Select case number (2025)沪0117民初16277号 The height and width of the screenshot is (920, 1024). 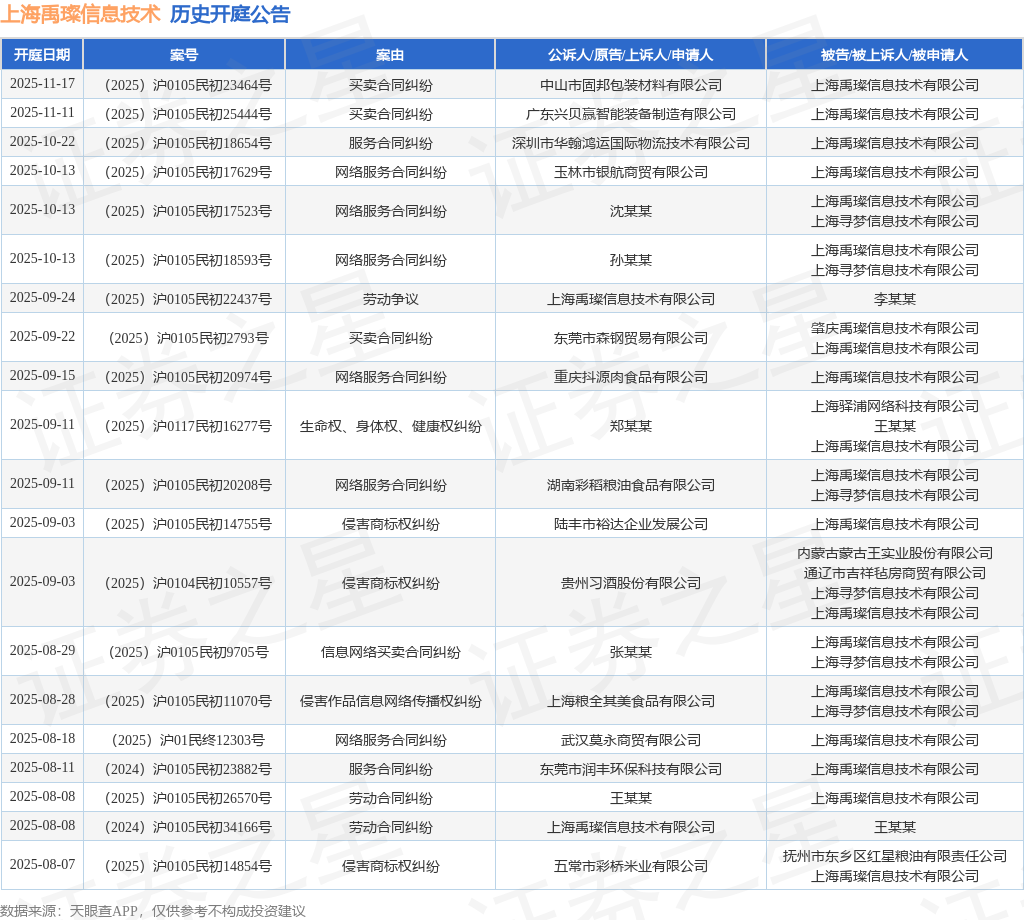point(188,426)
